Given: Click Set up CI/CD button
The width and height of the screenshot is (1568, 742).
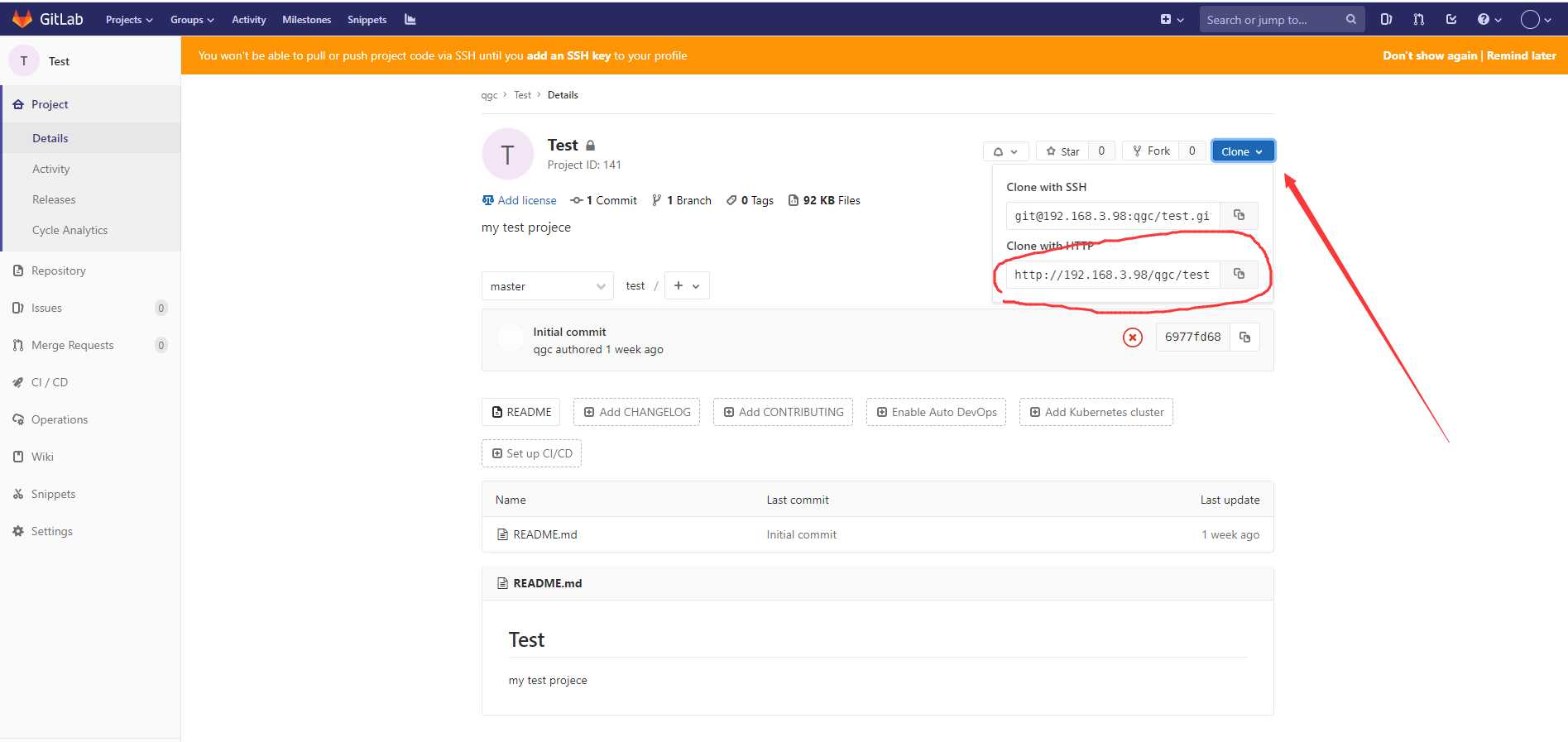Looking at the screenshot, I should [531, 453].
